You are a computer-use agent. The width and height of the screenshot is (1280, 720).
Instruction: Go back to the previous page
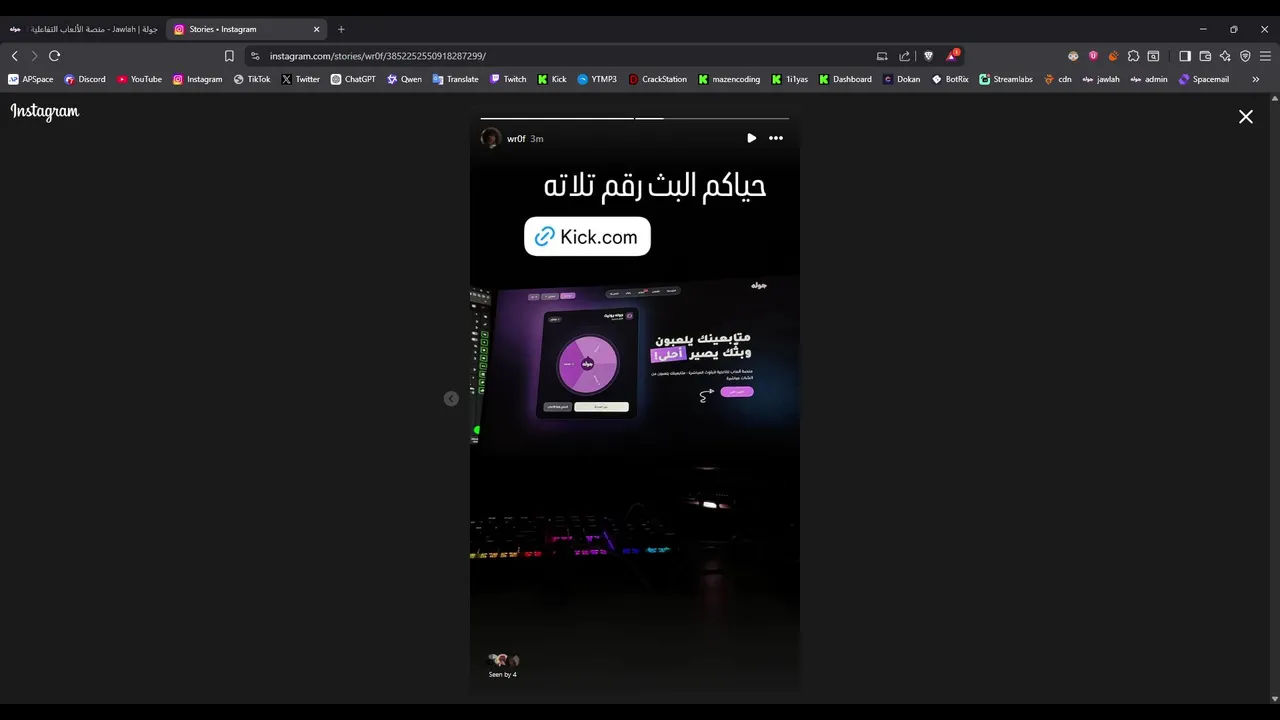coord(14,56)
